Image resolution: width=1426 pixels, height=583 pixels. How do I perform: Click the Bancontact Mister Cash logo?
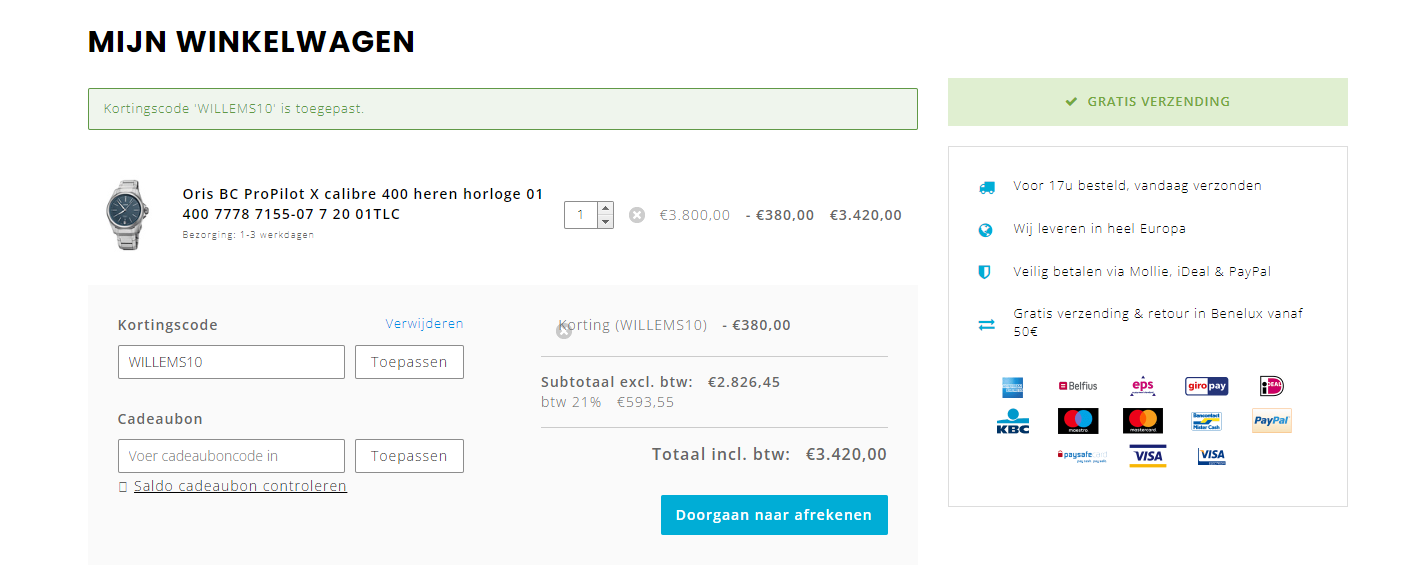pos(1207,421)
